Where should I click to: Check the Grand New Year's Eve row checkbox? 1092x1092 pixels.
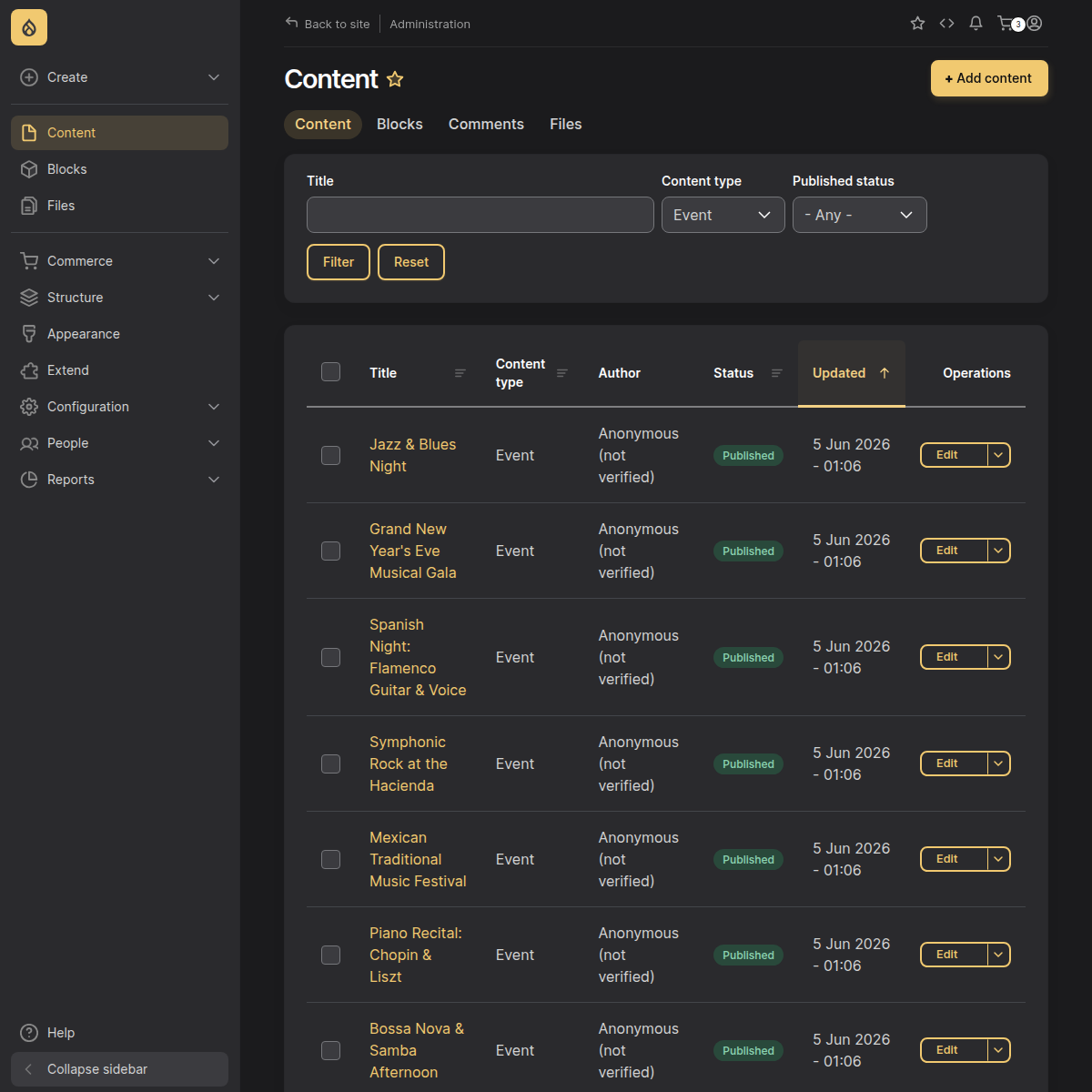pyautogui.click(x=331, y=551)
